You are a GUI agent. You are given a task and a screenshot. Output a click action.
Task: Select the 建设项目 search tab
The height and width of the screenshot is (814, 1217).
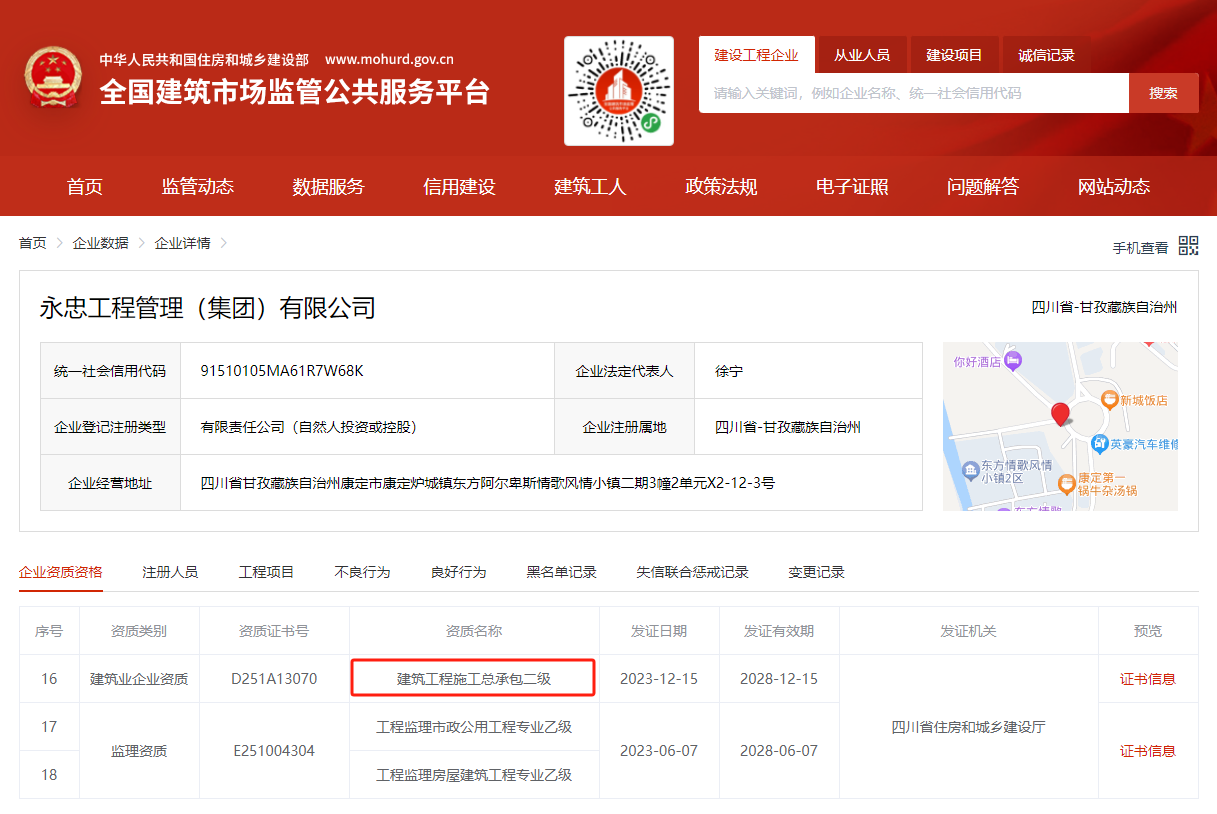click(x=954, y=55)
